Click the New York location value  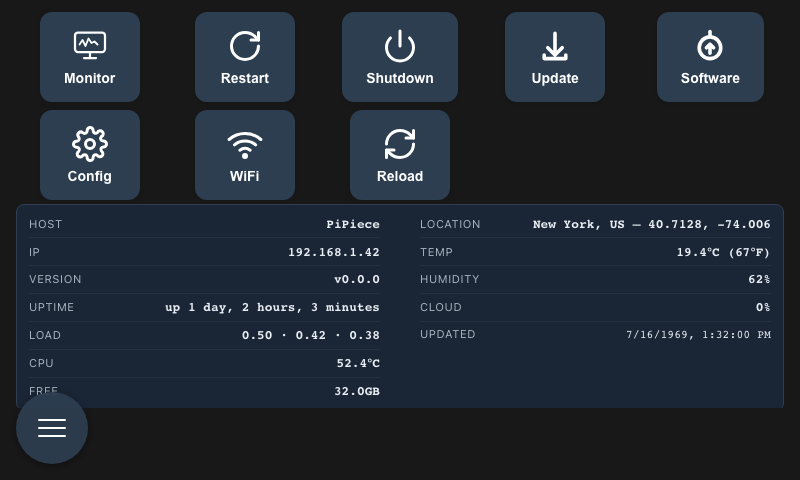tap(652, 224)
